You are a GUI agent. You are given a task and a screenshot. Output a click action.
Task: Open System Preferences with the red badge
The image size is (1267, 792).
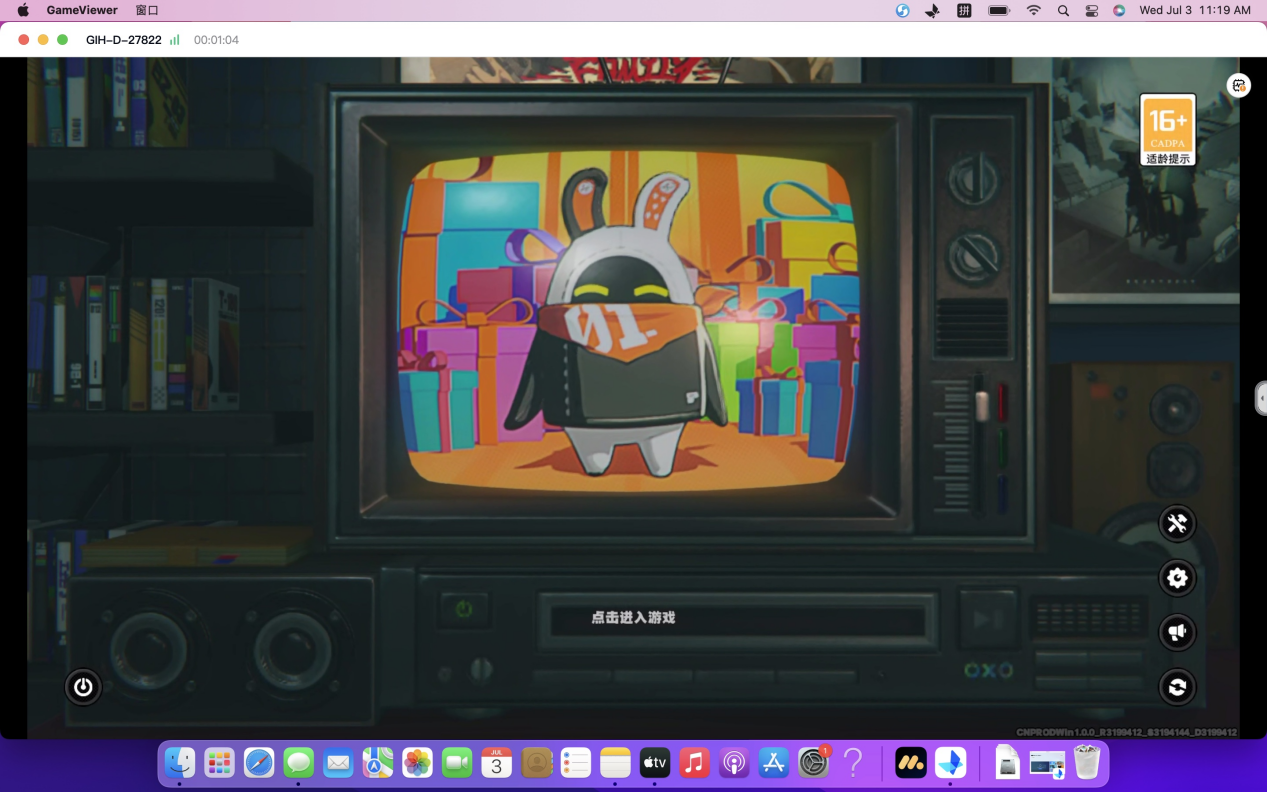click(814, 763)
